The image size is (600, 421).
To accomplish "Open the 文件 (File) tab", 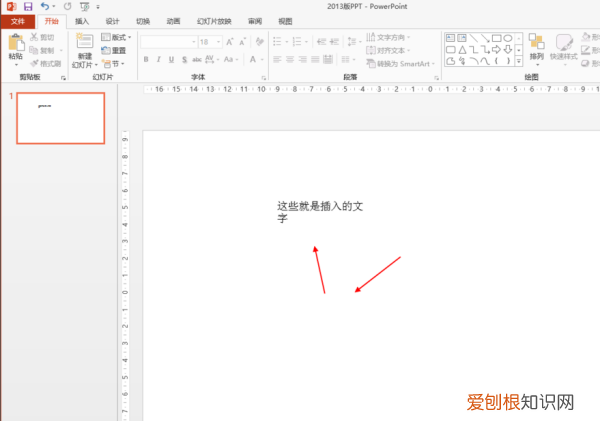I will [x=18, y=21].
